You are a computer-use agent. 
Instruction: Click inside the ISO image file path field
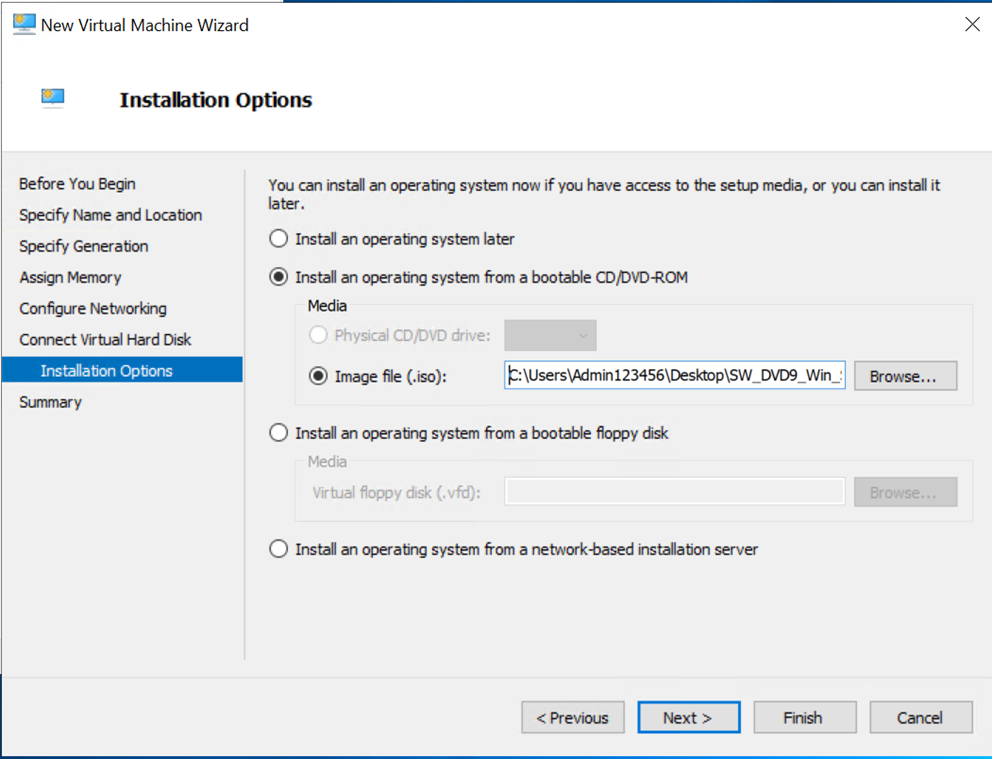(673, 376)
